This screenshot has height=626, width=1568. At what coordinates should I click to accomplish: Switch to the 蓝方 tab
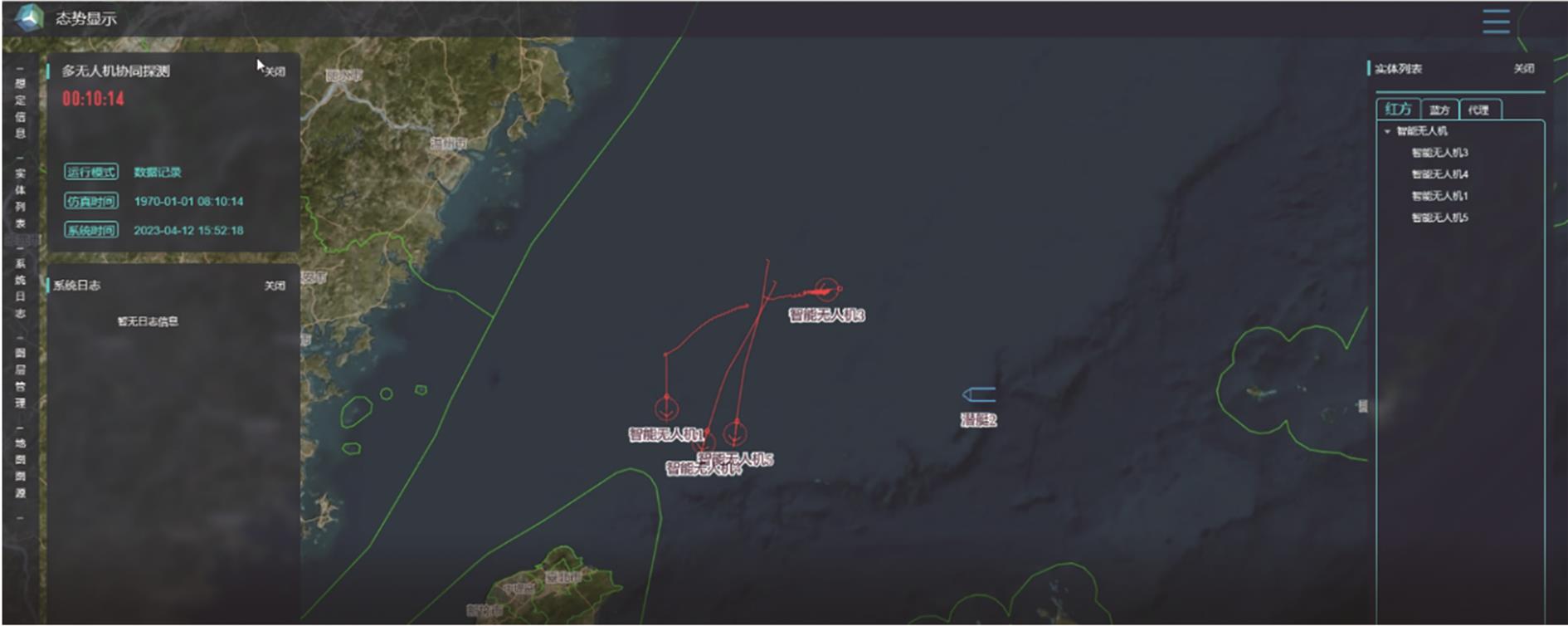(1439, 110)
